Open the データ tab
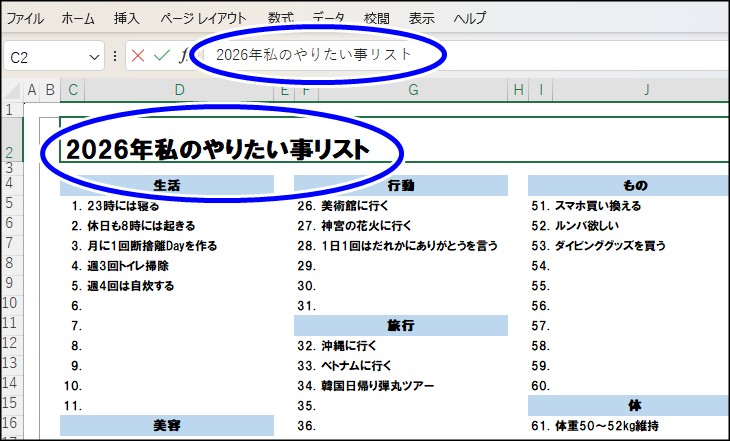The image size is (730, 441). tap(328, 19)
